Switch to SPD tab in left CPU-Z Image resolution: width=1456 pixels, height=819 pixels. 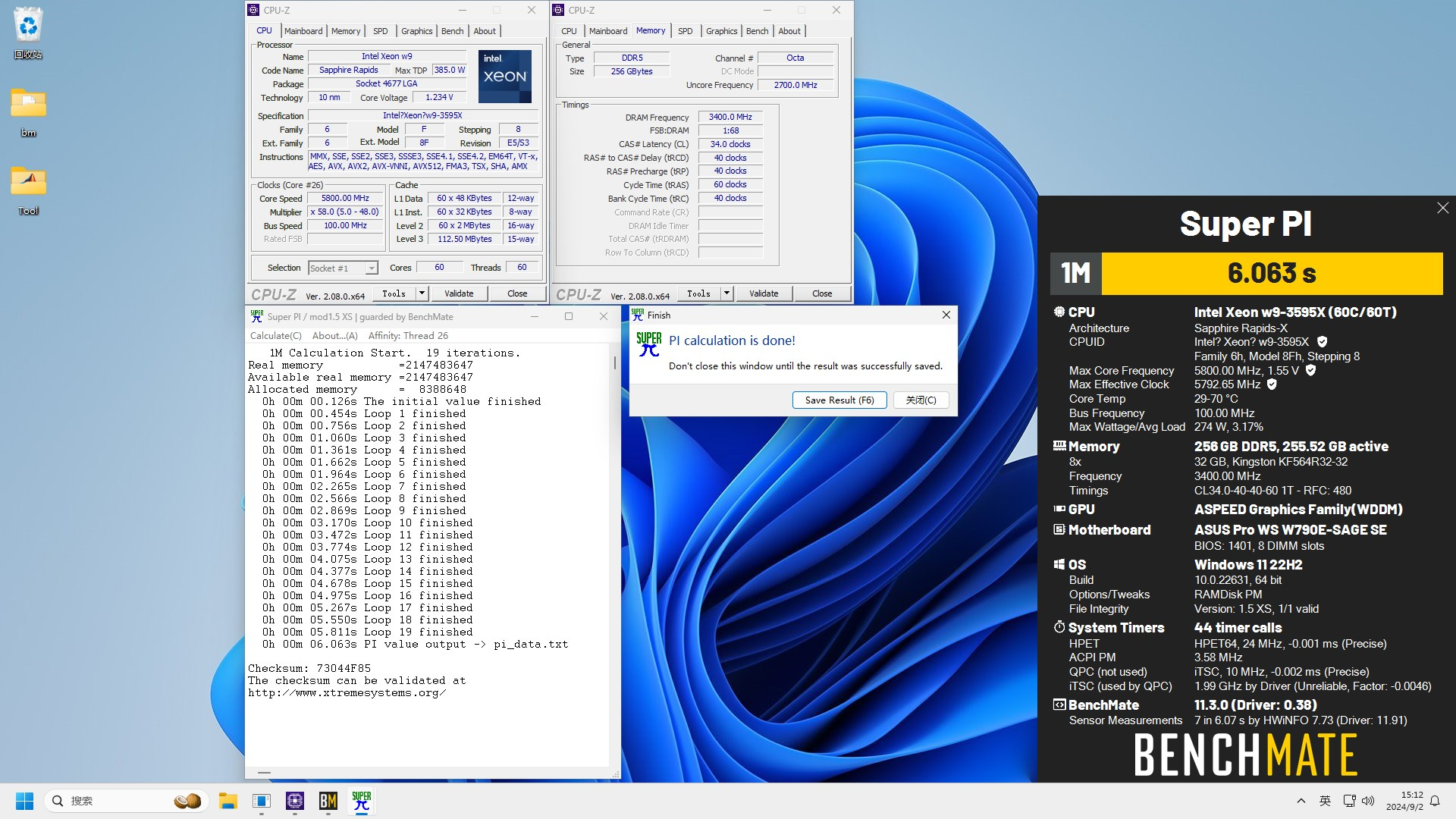381,31
